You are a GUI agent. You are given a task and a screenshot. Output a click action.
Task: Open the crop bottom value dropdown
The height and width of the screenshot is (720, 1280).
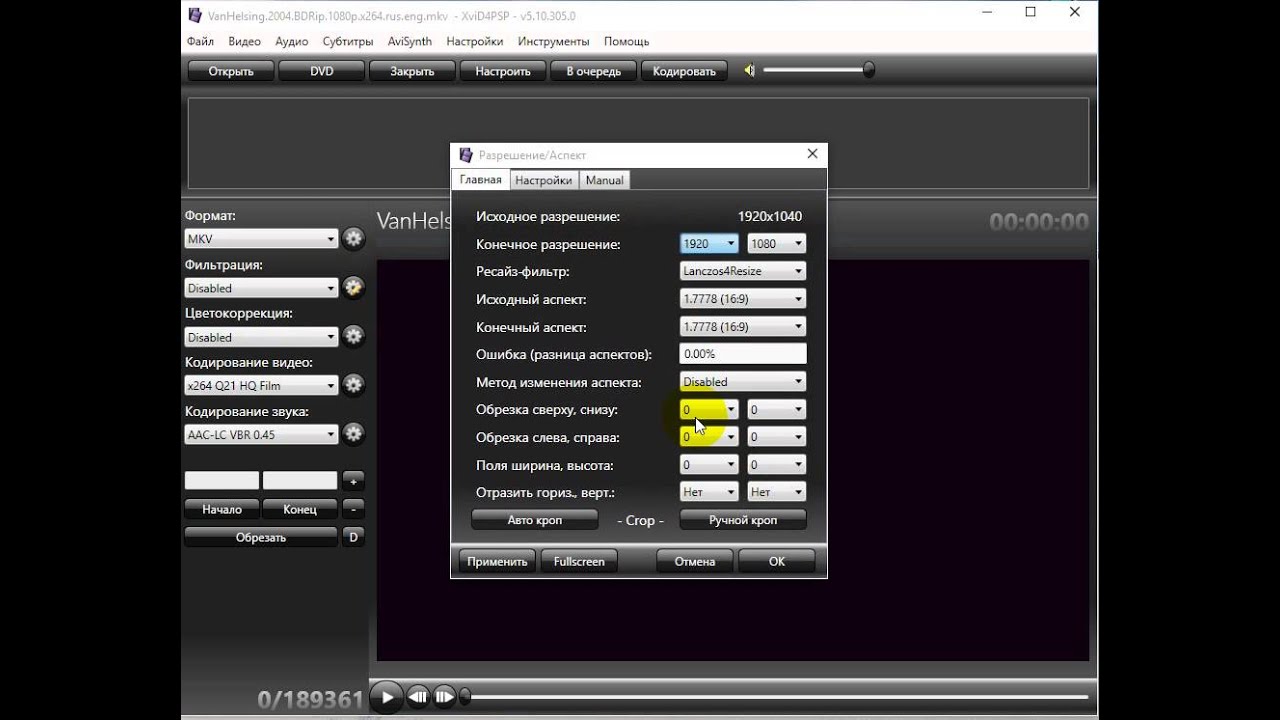coord(777,410)
